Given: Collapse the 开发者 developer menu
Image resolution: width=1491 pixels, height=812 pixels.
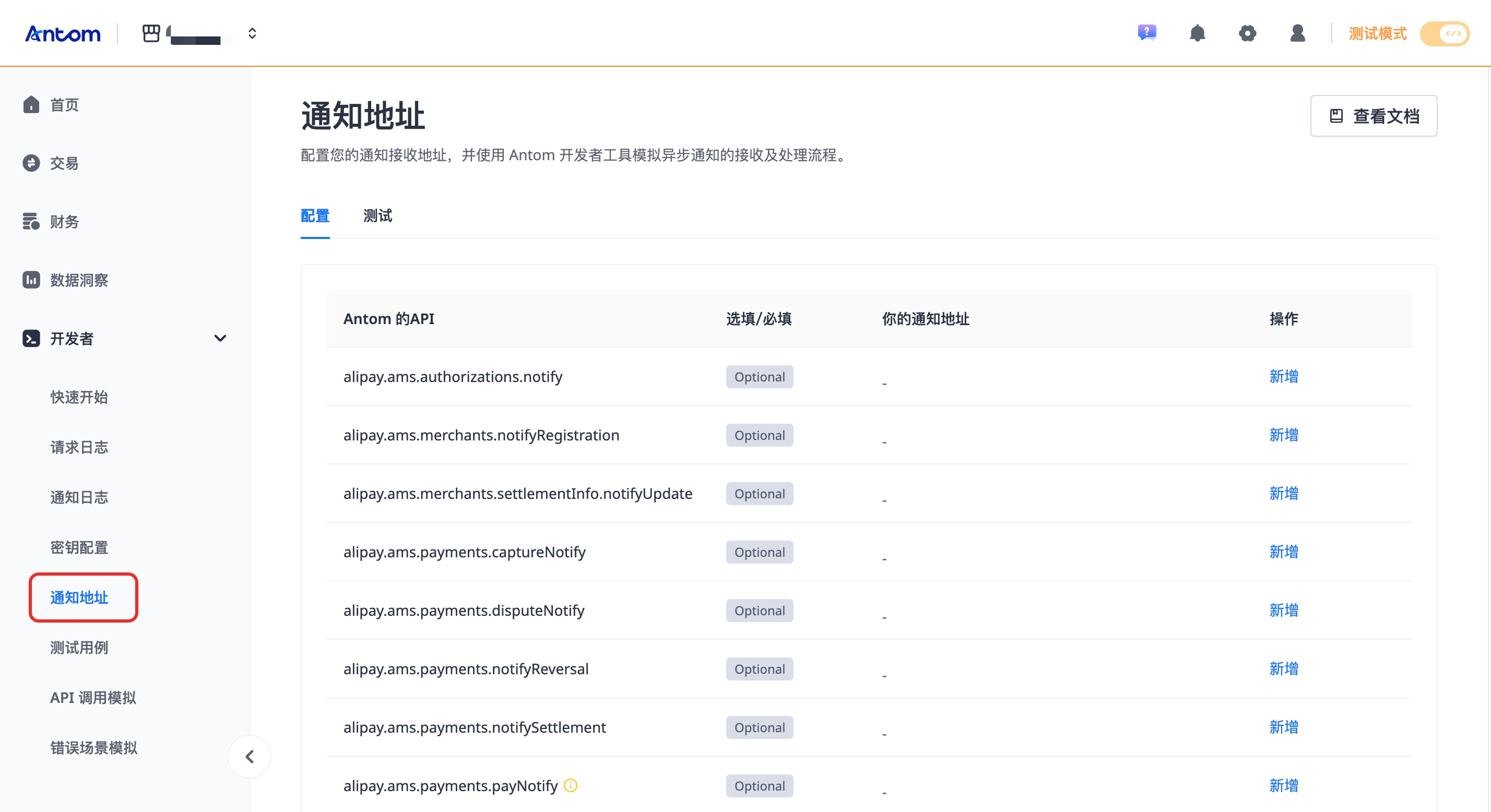Looking at the screenshot, I should 220,338.
